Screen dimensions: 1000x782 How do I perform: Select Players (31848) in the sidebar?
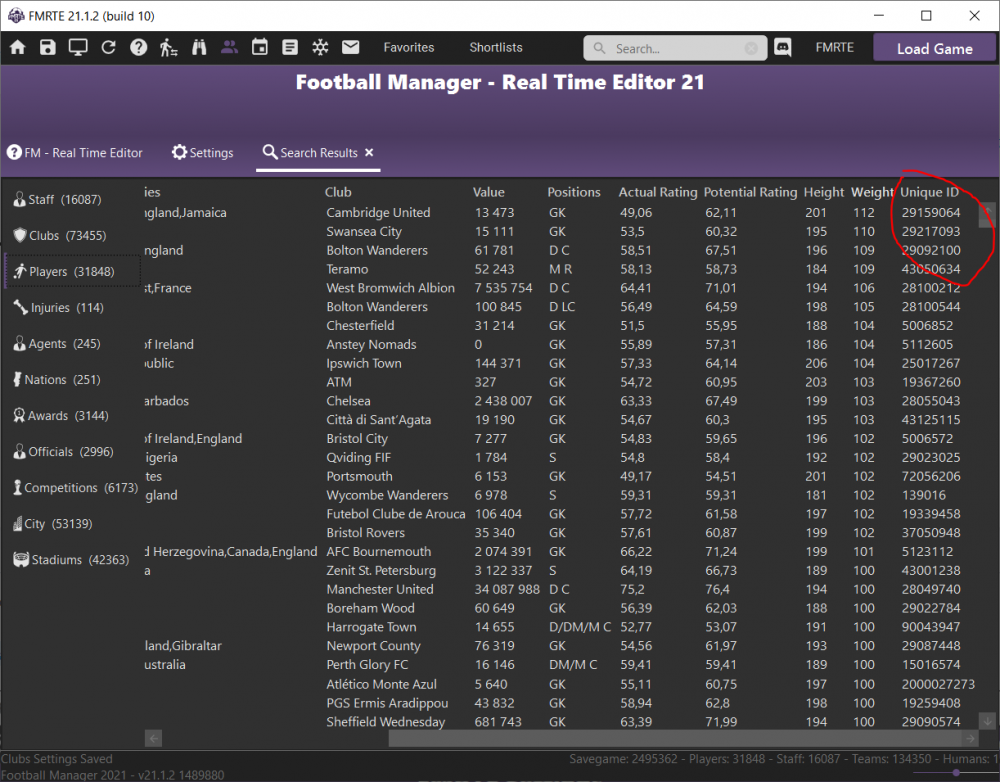72,271
